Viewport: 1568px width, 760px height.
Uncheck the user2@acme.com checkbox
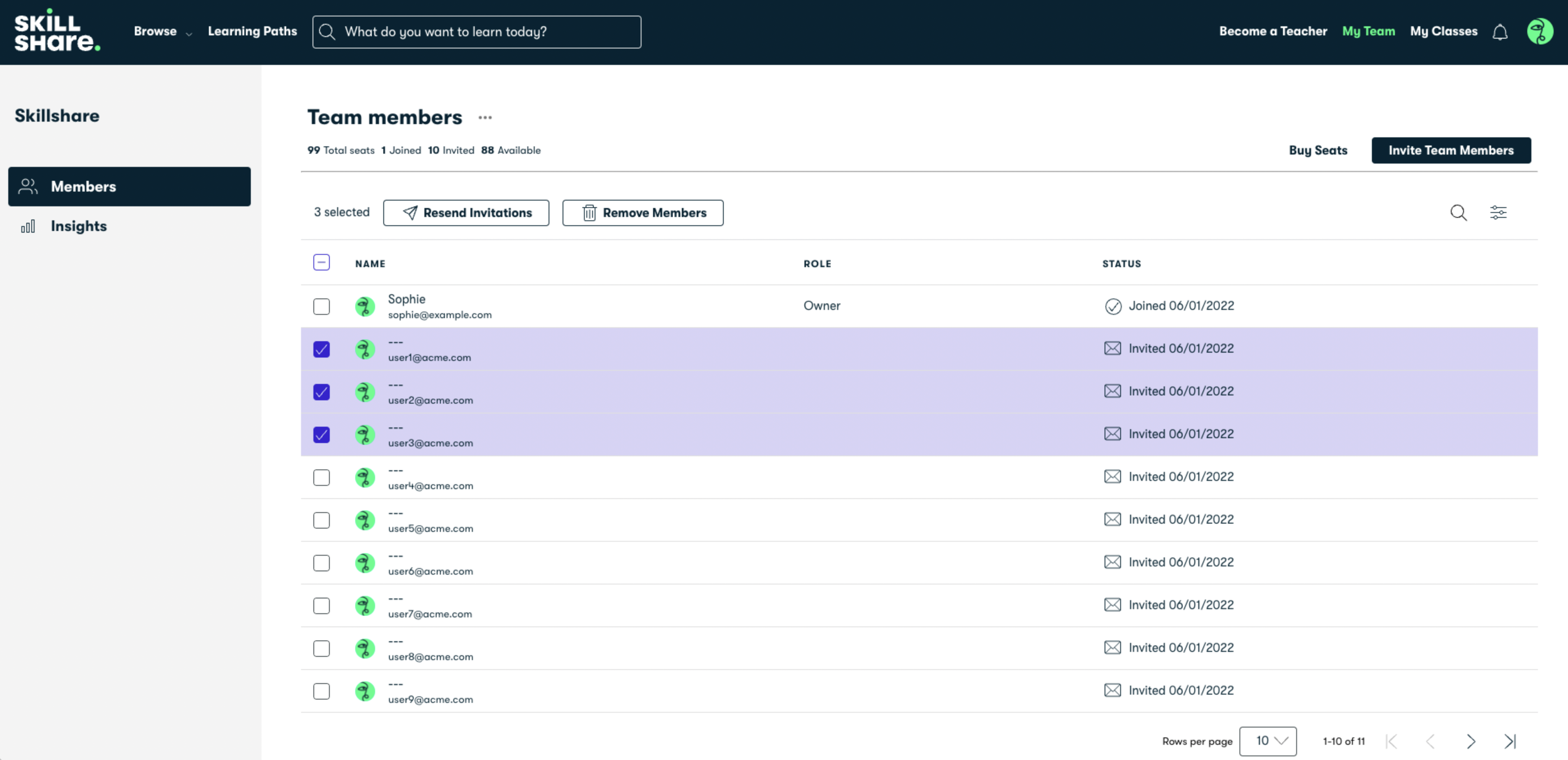(322, 392)
